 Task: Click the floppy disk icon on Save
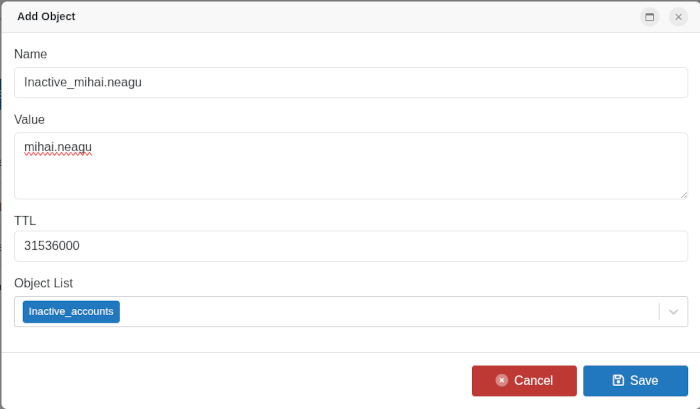(618, 380)
